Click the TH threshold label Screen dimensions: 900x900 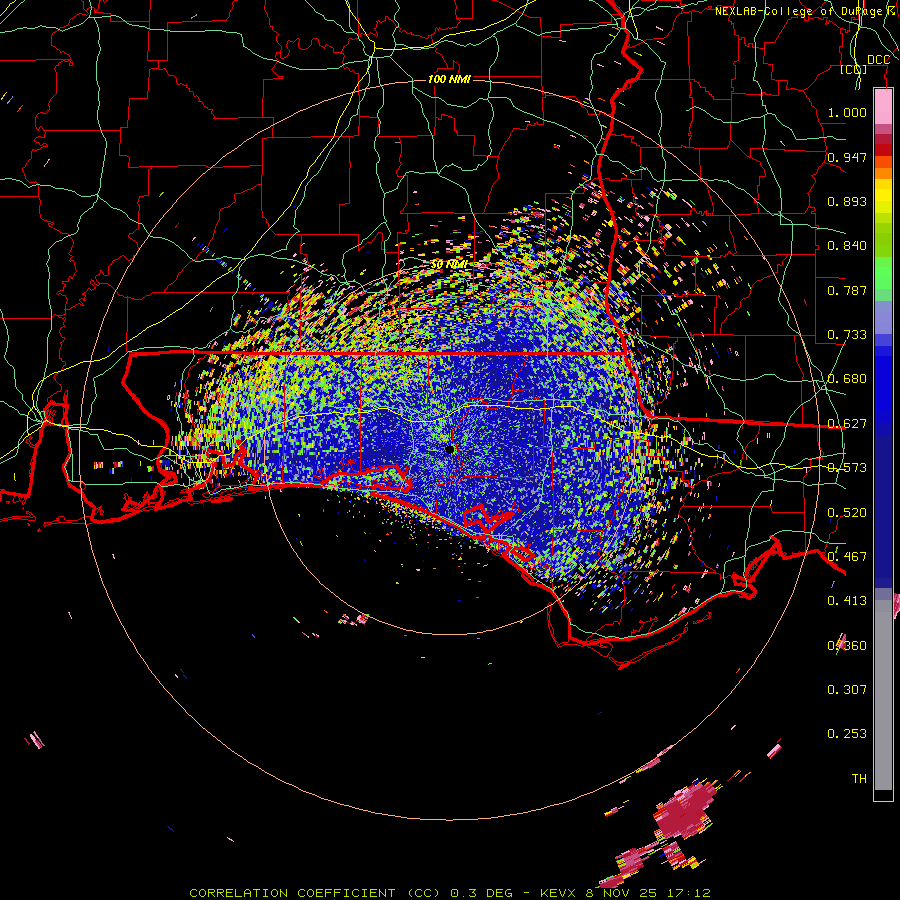pyautogui.click(x=859, y=779)
